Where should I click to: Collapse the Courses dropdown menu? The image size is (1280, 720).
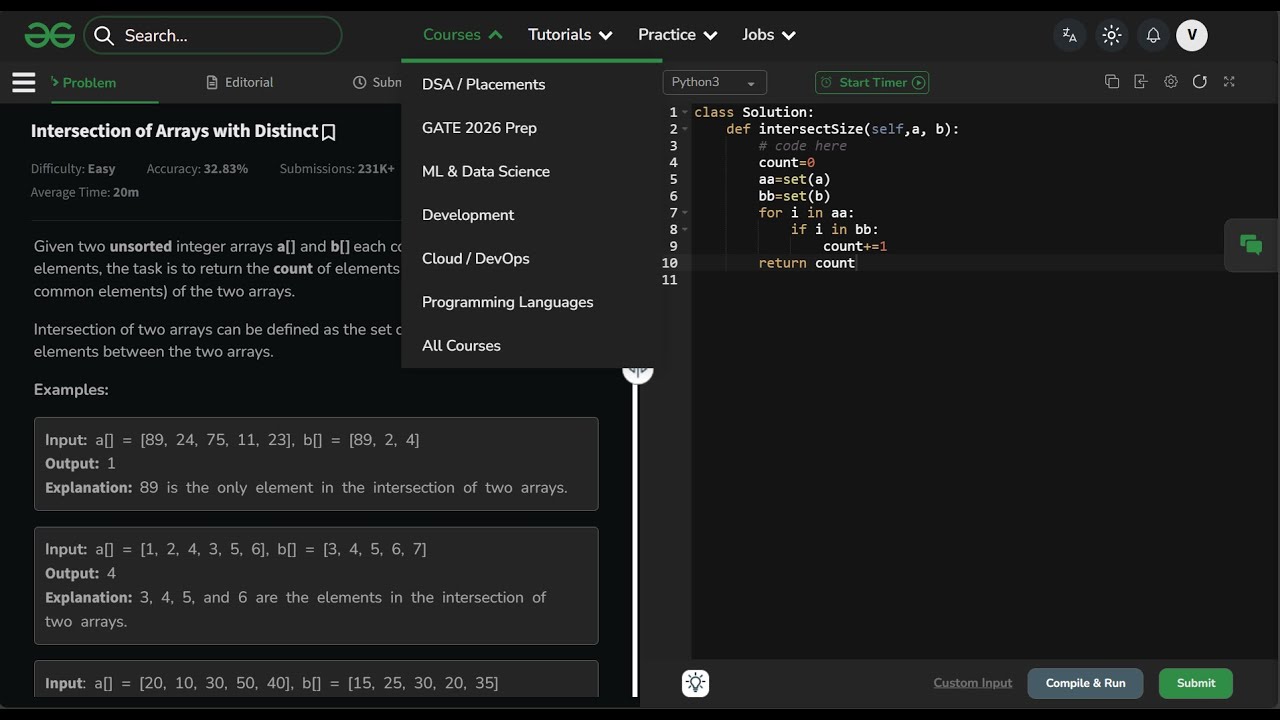coord(462,35)
